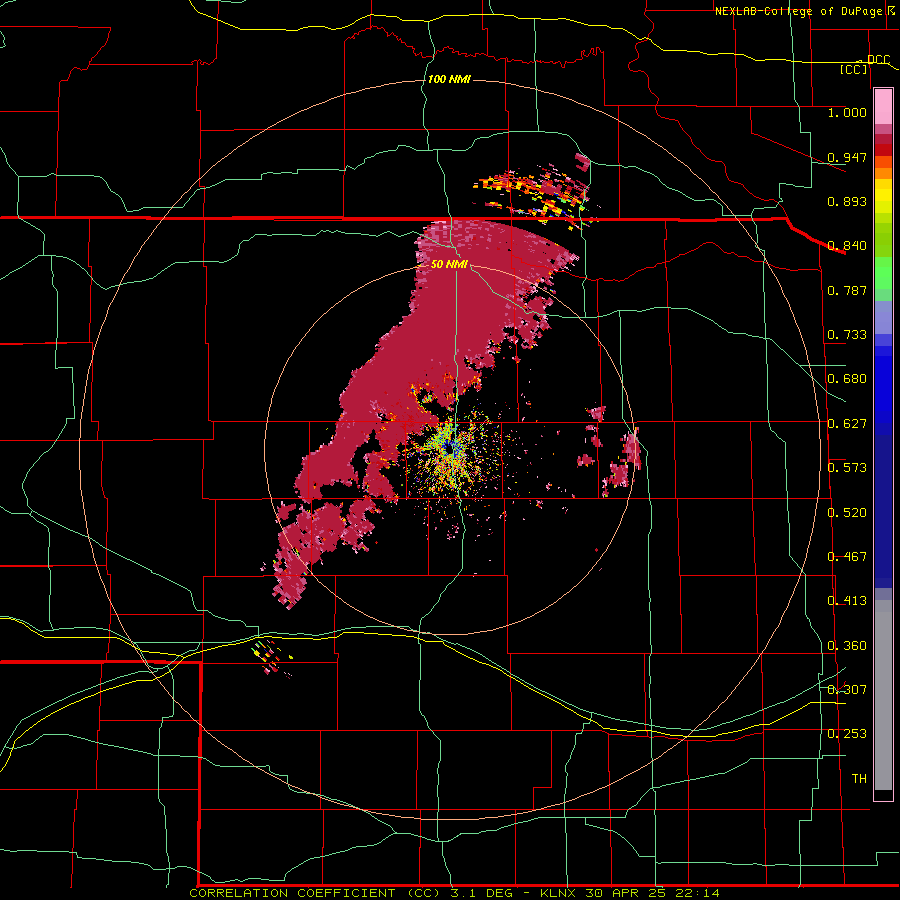Screen dimensions: 900x900
Task: Select the 0.627 color scale value
Action: (847, 424)
